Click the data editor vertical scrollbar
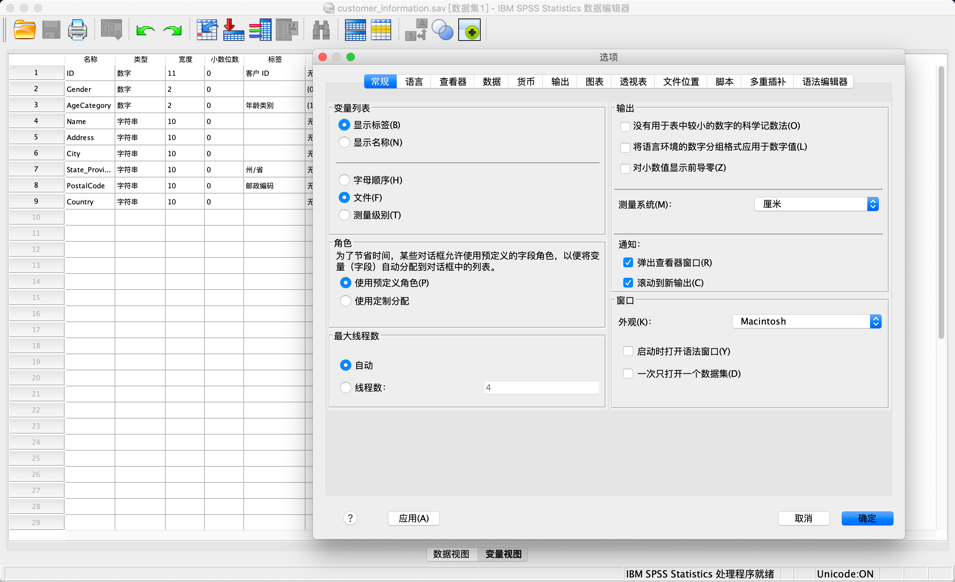 [941, 201]
